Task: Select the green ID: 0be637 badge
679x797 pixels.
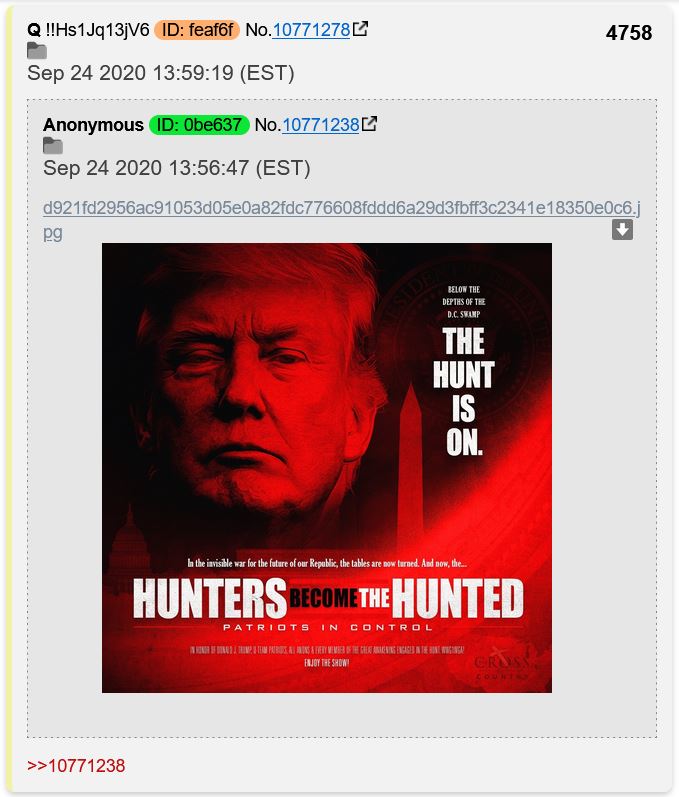Action: click(x=199, y=125)
